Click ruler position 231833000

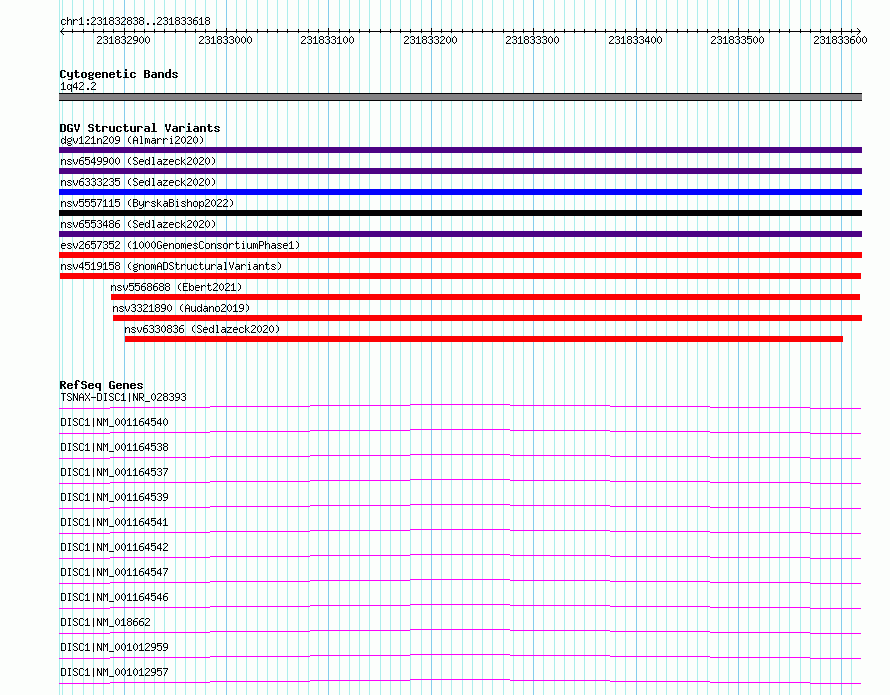225,40
